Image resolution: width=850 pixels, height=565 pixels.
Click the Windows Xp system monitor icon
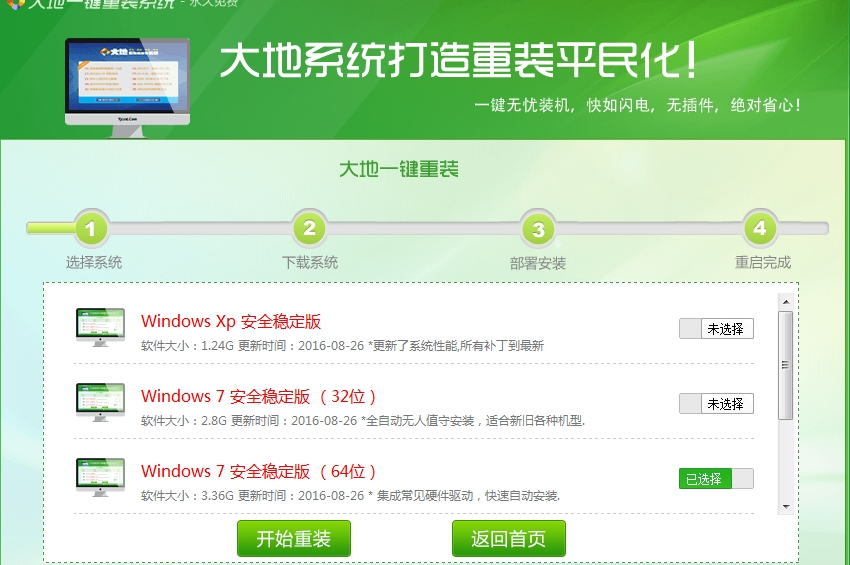(100, 328)
